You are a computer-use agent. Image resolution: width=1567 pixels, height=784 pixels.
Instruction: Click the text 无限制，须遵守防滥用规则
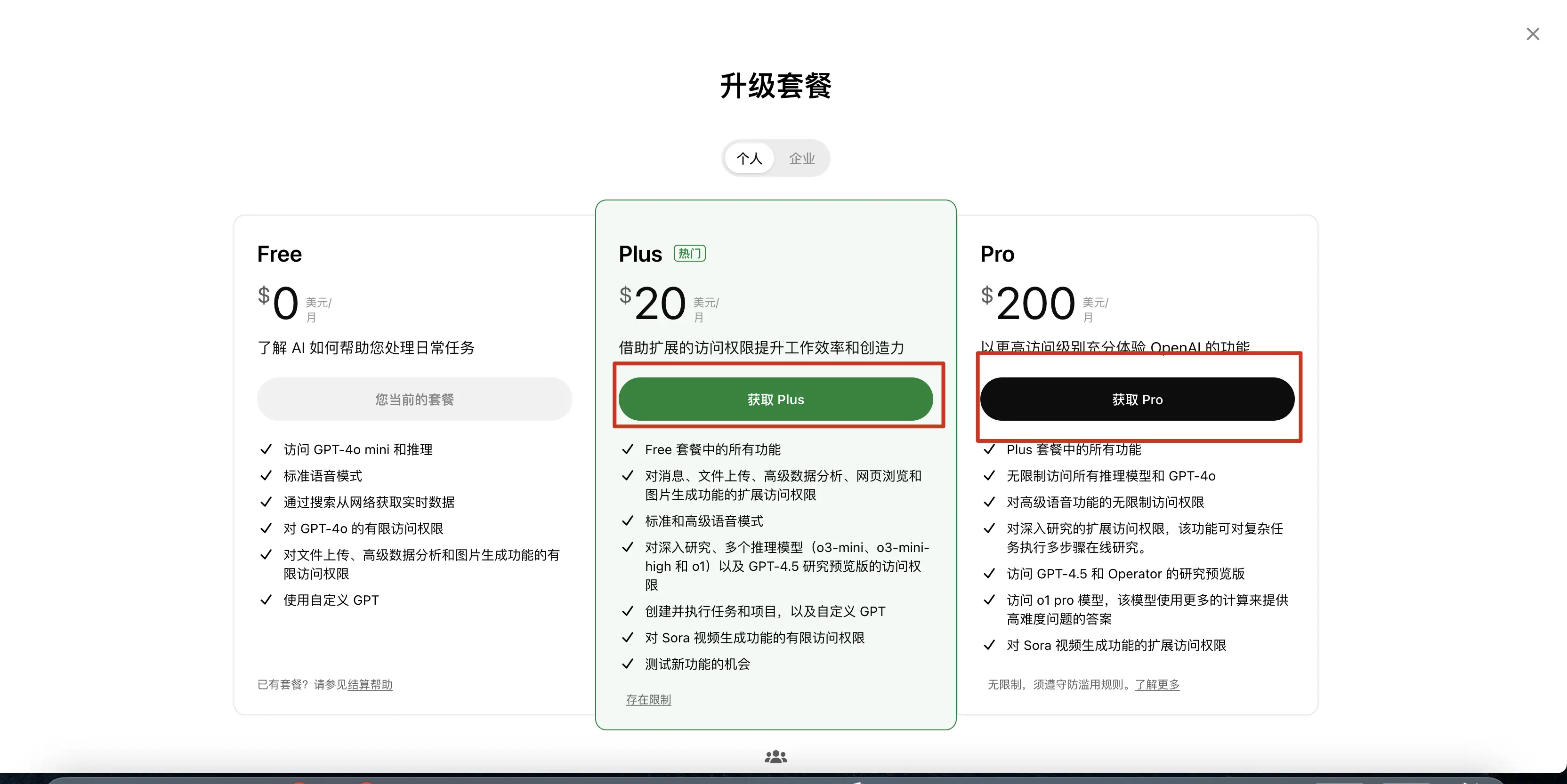tap(1058, 685)
